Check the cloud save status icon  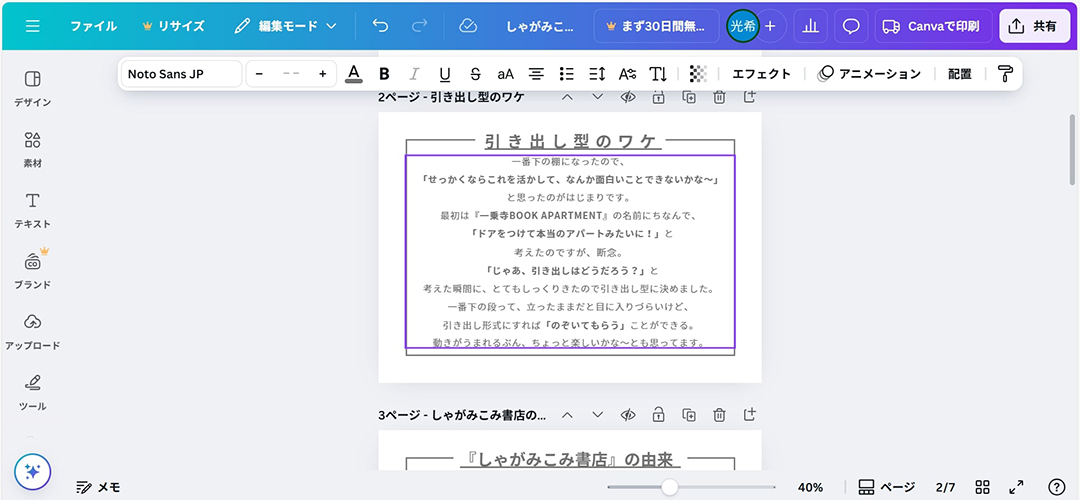point(468,26)
